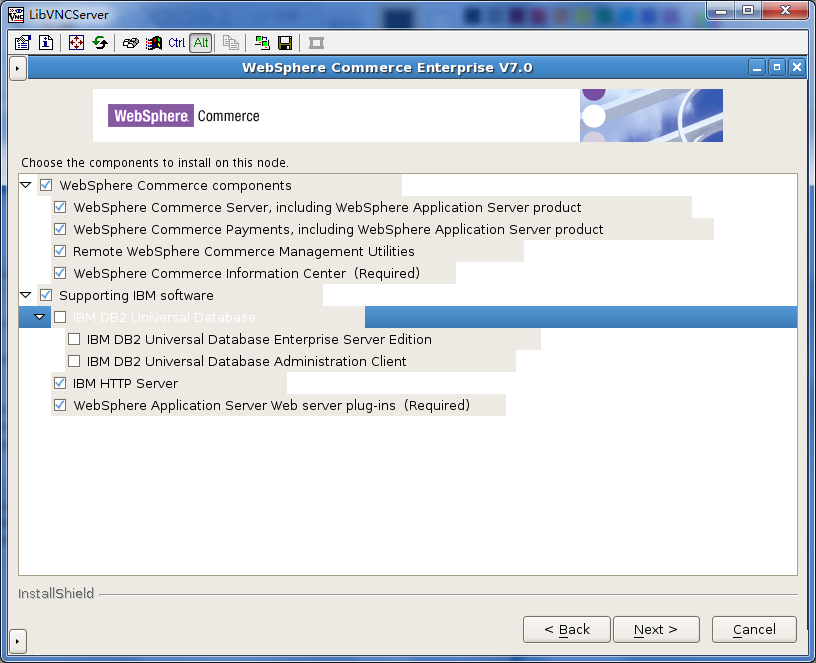Select 'WebSphere Application Server Web server plug-ins' text
This screenshot has width=816, height=663.
[x=235, y=405]
